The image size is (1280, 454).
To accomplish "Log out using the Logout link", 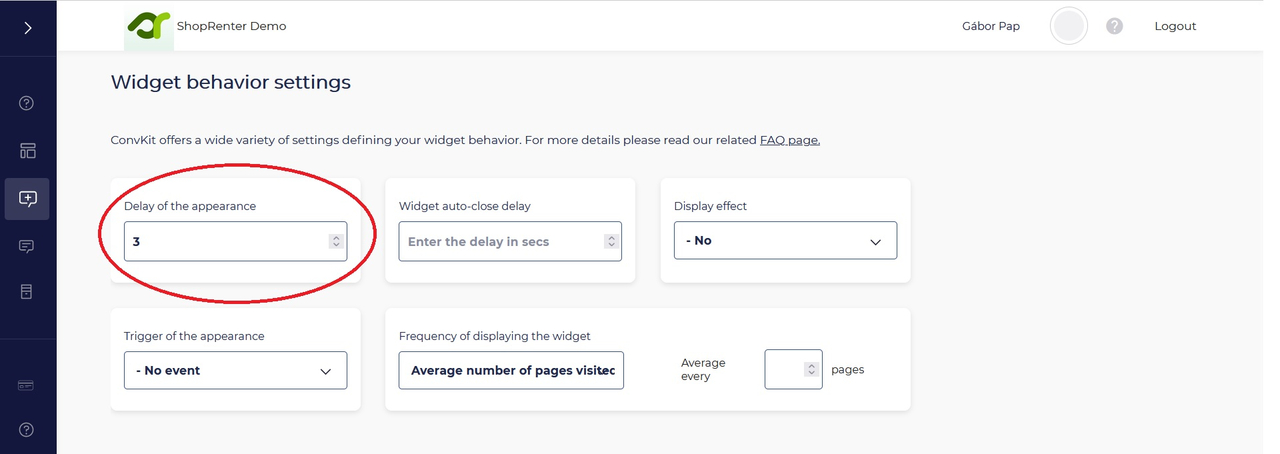I will click(1175, 27).
